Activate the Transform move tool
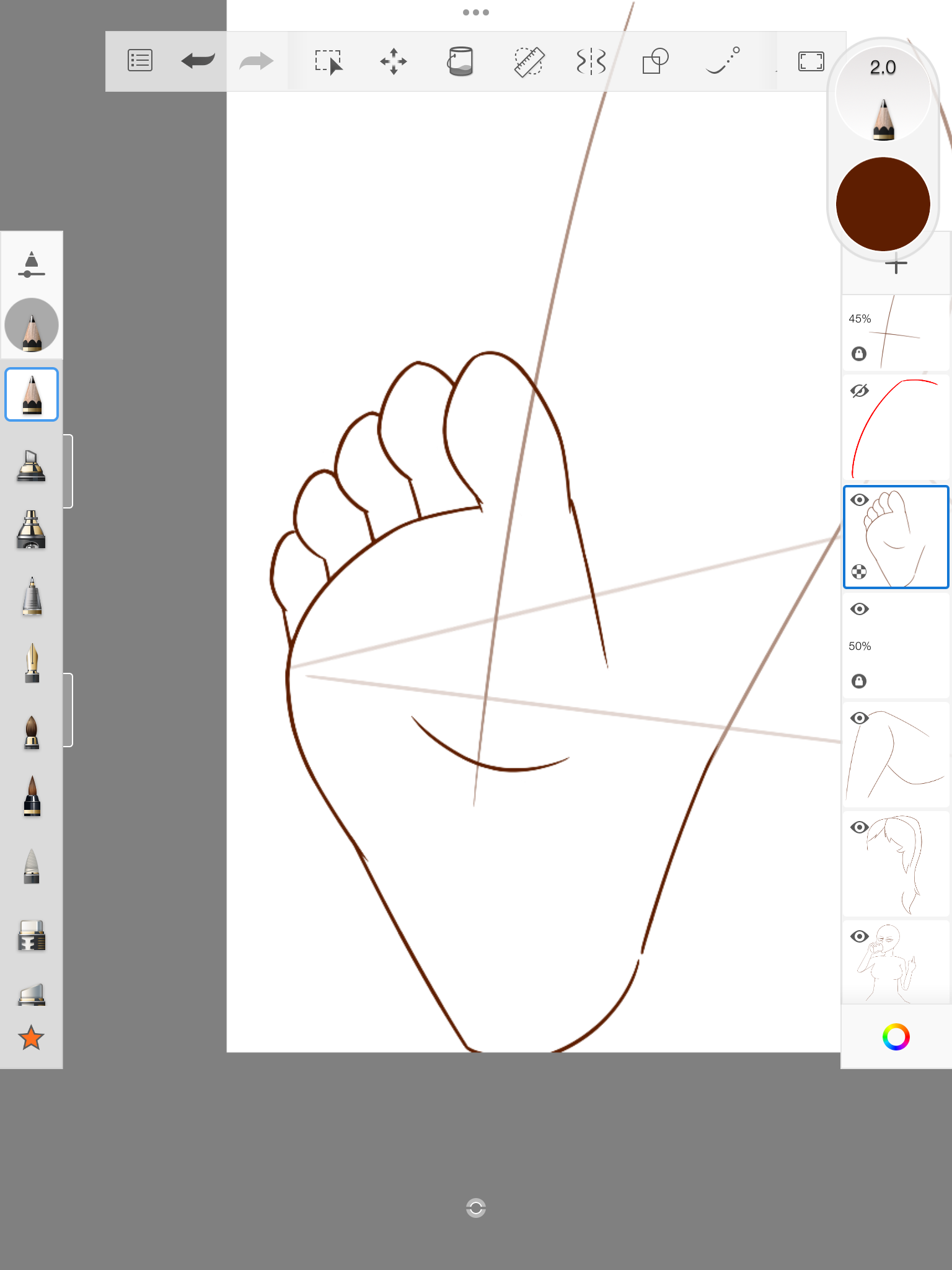The width and height of the screenshot is (952, 1270). 394,61
